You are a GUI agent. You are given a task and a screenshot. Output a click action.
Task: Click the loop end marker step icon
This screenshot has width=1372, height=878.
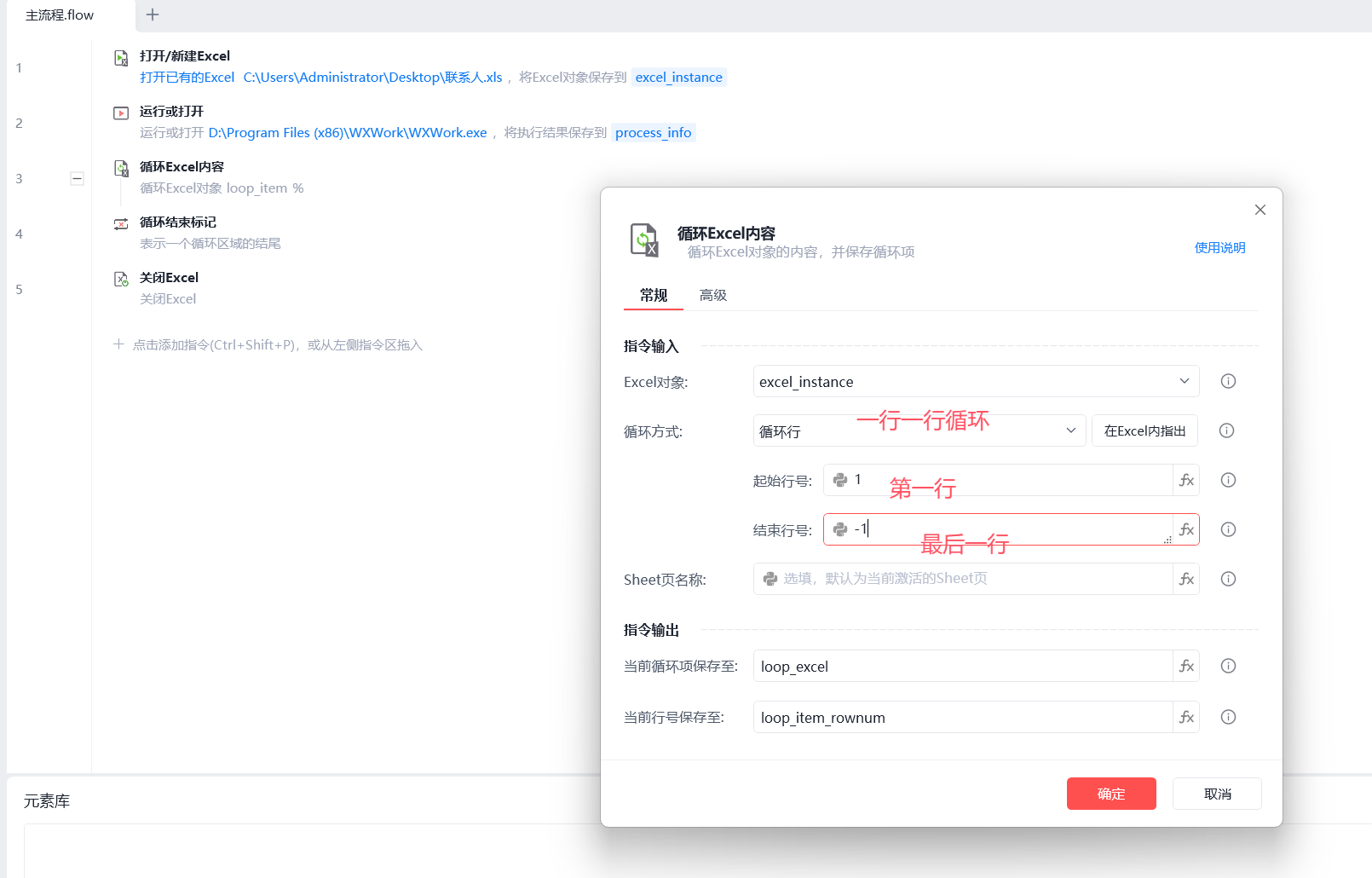pos(121,224)
